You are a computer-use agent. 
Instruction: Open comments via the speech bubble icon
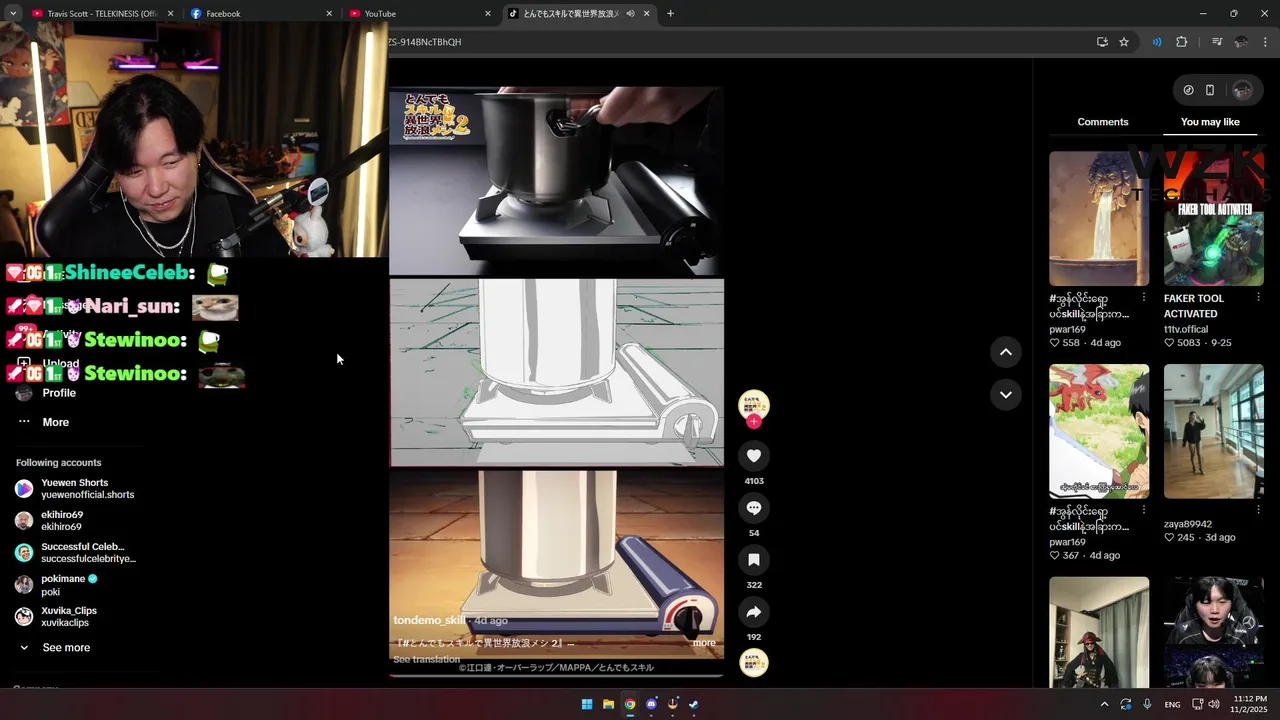(754, 508)
